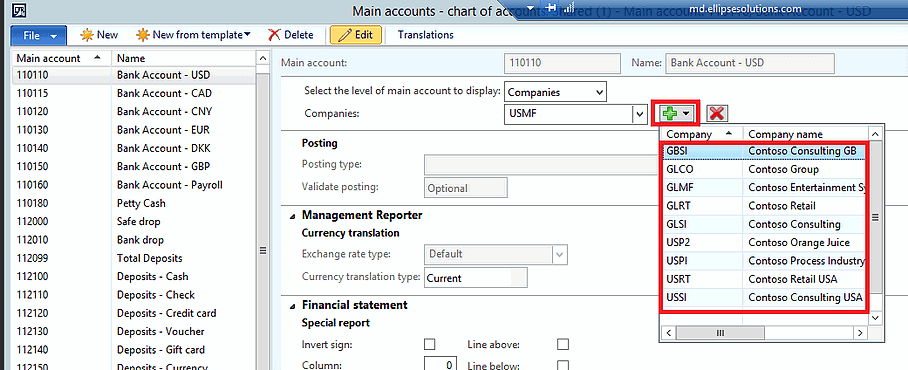This screenshot has height=370, width=908.
Task: Sort by Main account column header
Action: [x=61, y=58]
